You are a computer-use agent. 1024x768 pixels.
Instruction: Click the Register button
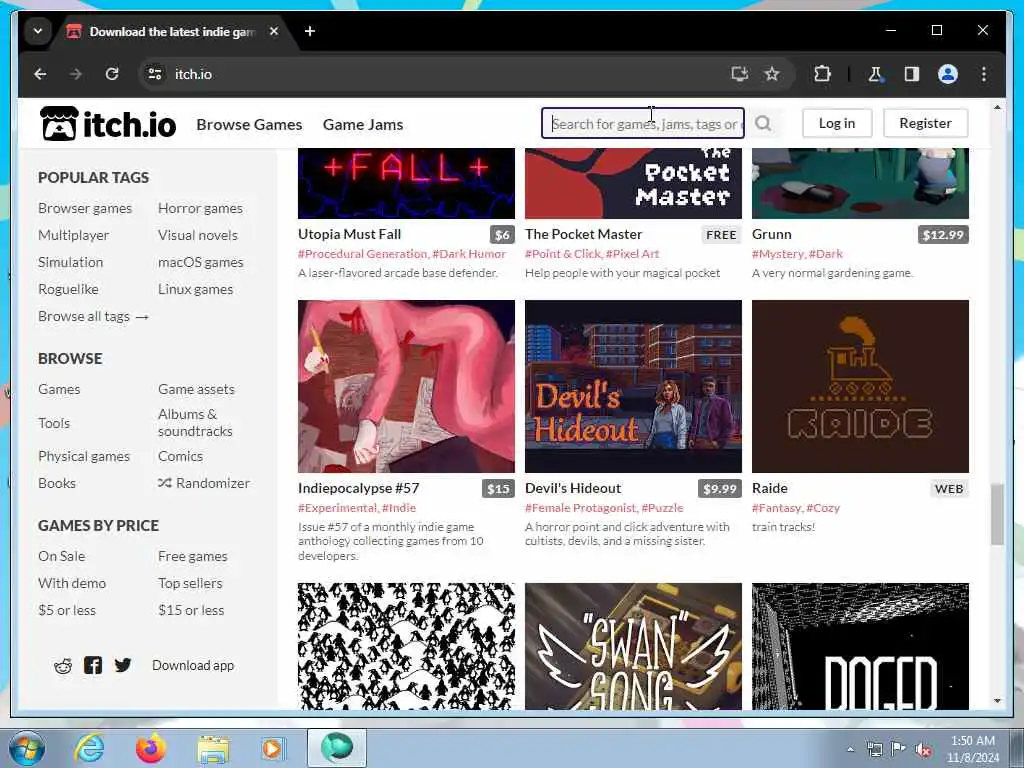click(925, 123)
